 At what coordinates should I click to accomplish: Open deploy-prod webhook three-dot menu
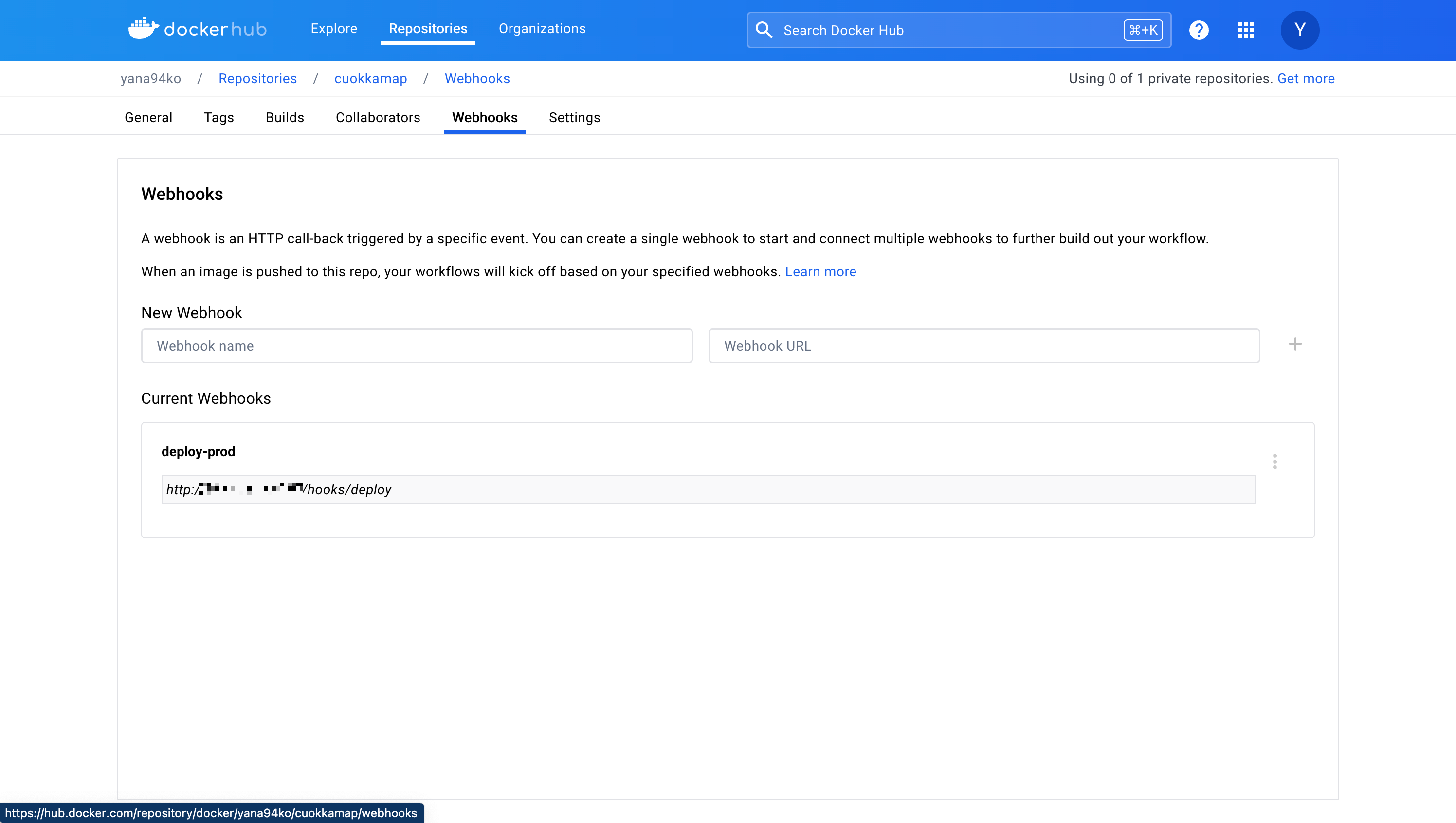[1274, 462]
